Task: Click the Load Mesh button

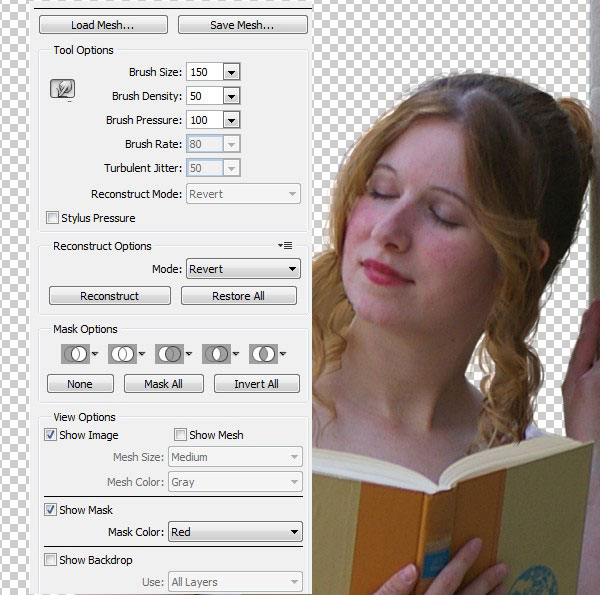Action: 103,25
